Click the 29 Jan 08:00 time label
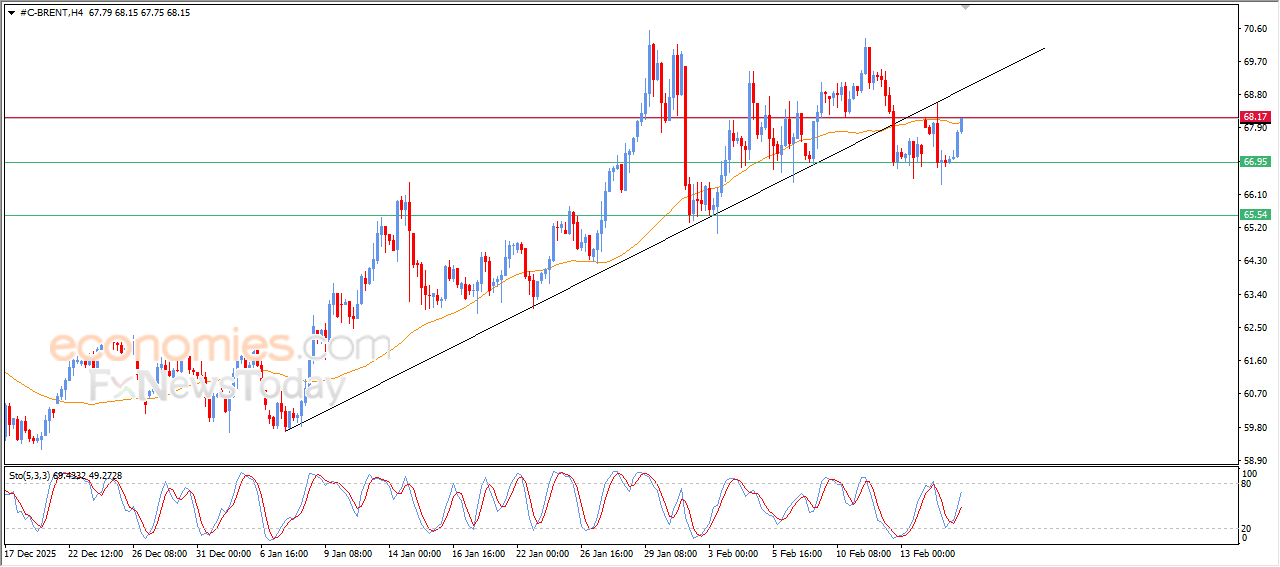 click(x=671, y=553)
